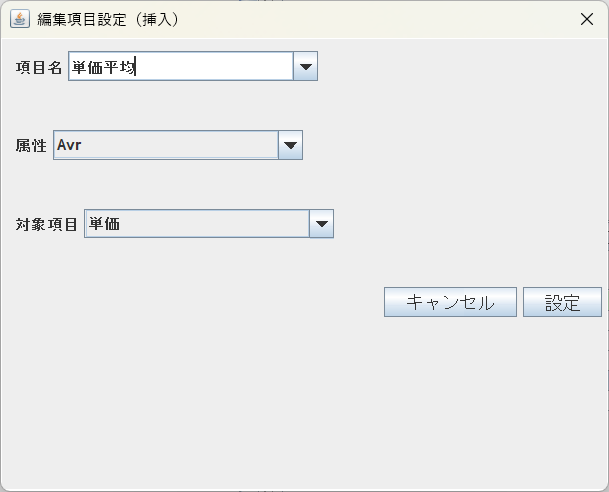Click the 対象項目 label
609x492 pixels.
47,224
